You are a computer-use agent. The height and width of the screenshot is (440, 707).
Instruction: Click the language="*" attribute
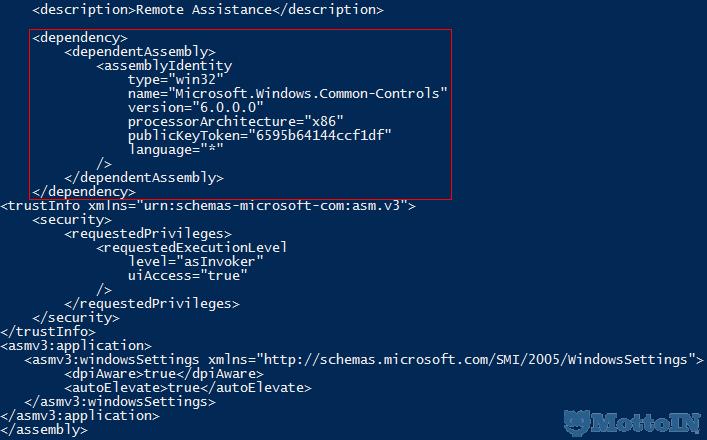point(175,149)
